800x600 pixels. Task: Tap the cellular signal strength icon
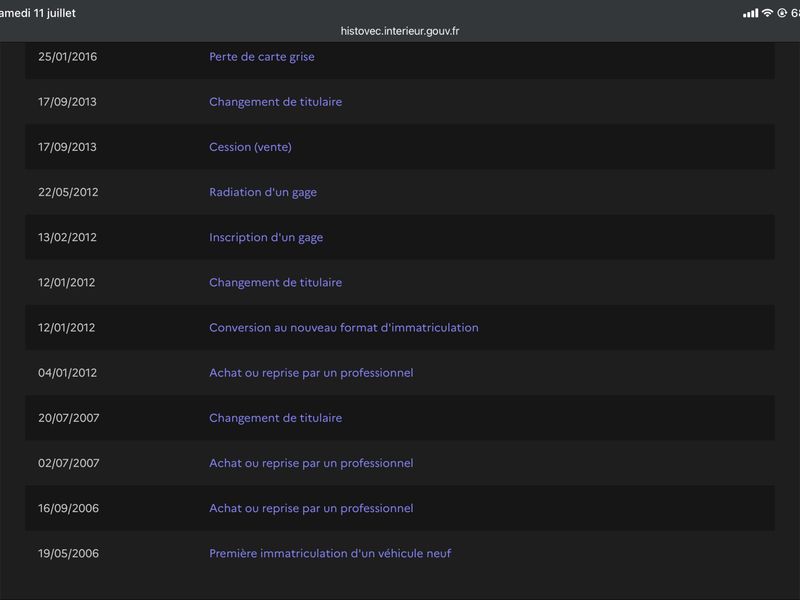[x=750, y=13]
